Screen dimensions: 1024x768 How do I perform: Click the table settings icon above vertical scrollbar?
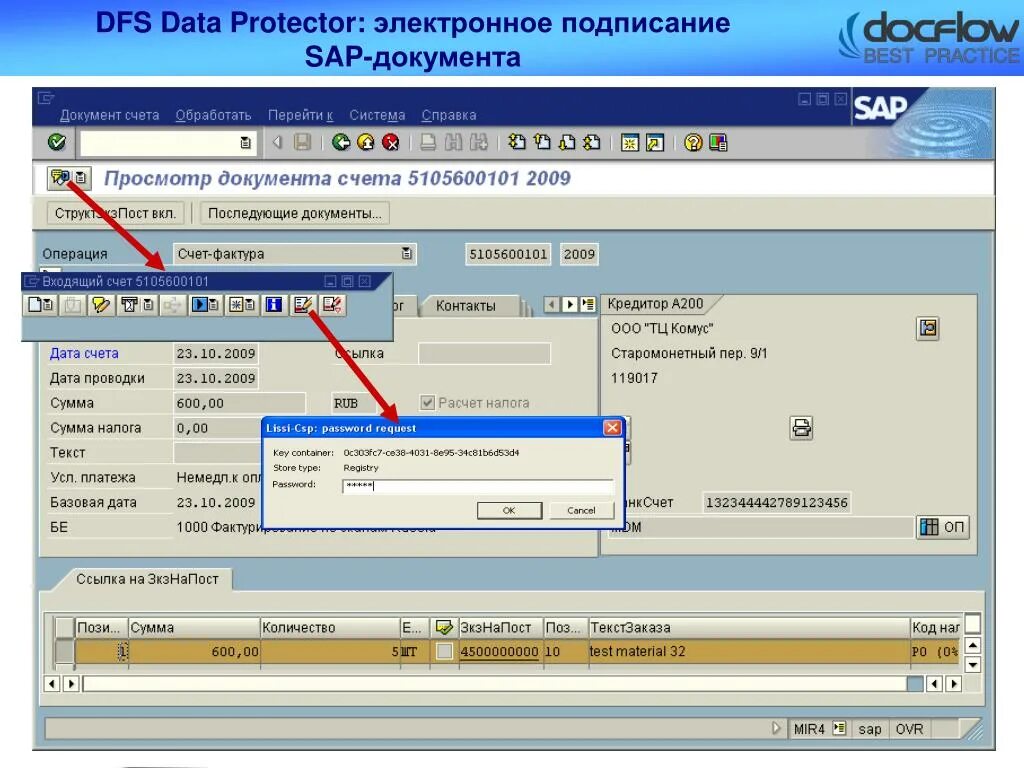coord(972,623)
